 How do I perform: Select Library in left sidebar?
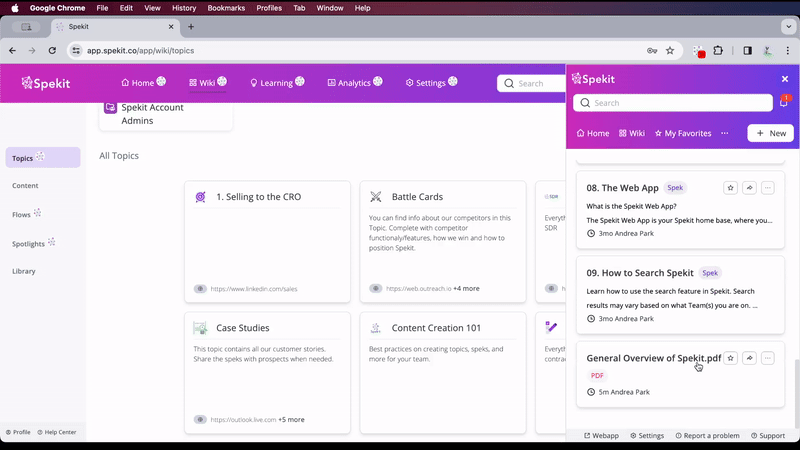(x=23, y=271)
